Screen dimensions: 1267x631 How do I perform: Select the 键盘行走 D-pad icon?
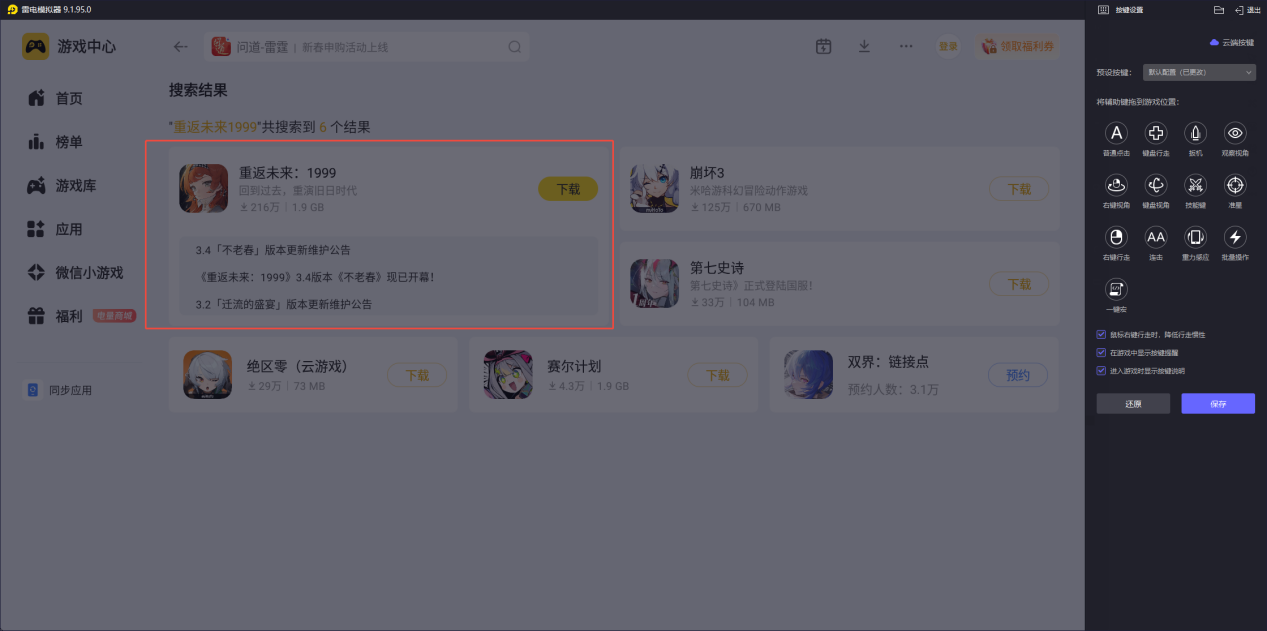click(1156, 133)
